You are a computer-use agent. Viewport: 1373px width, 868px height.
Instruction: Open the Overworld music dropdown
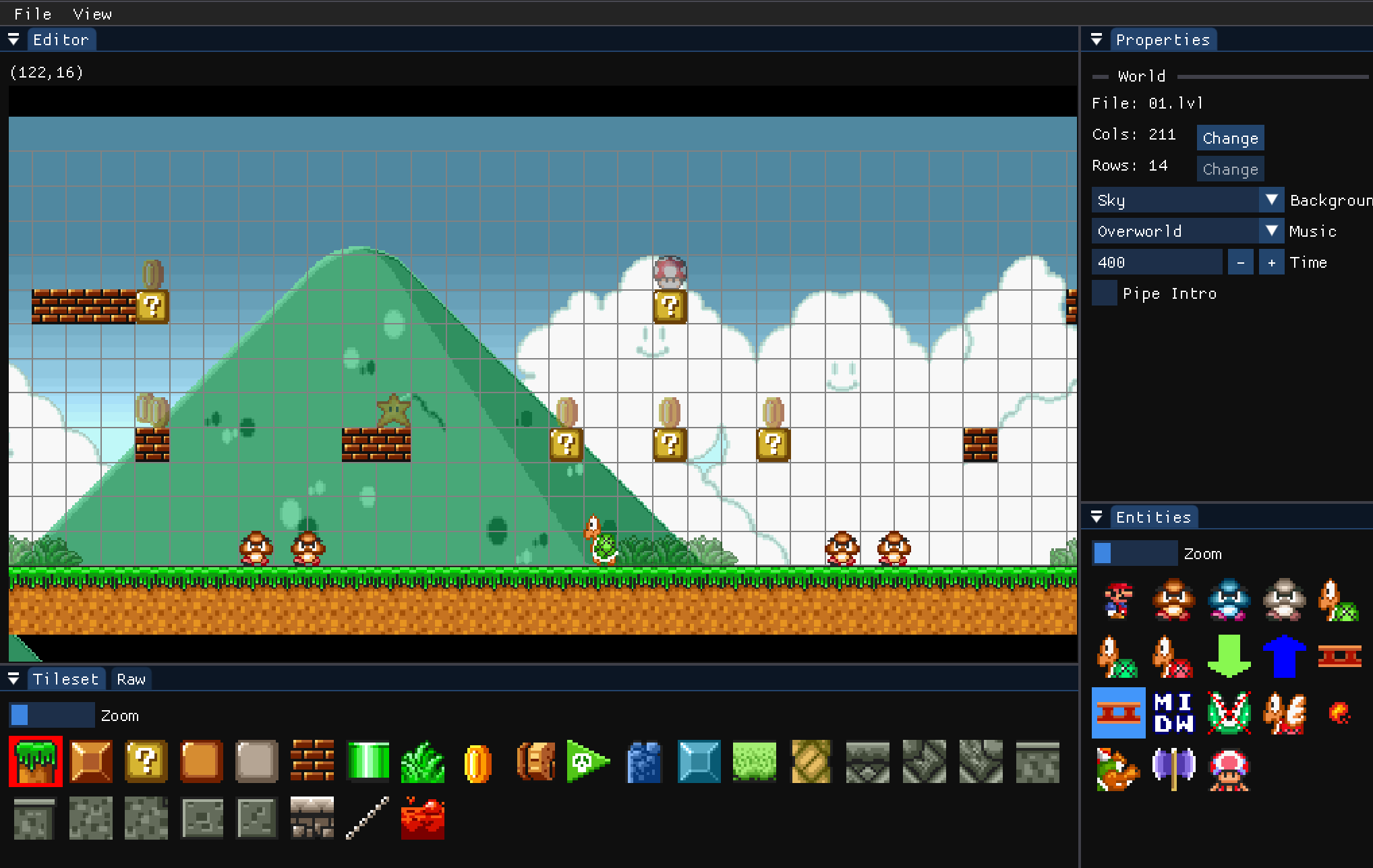coord(1188,231)
